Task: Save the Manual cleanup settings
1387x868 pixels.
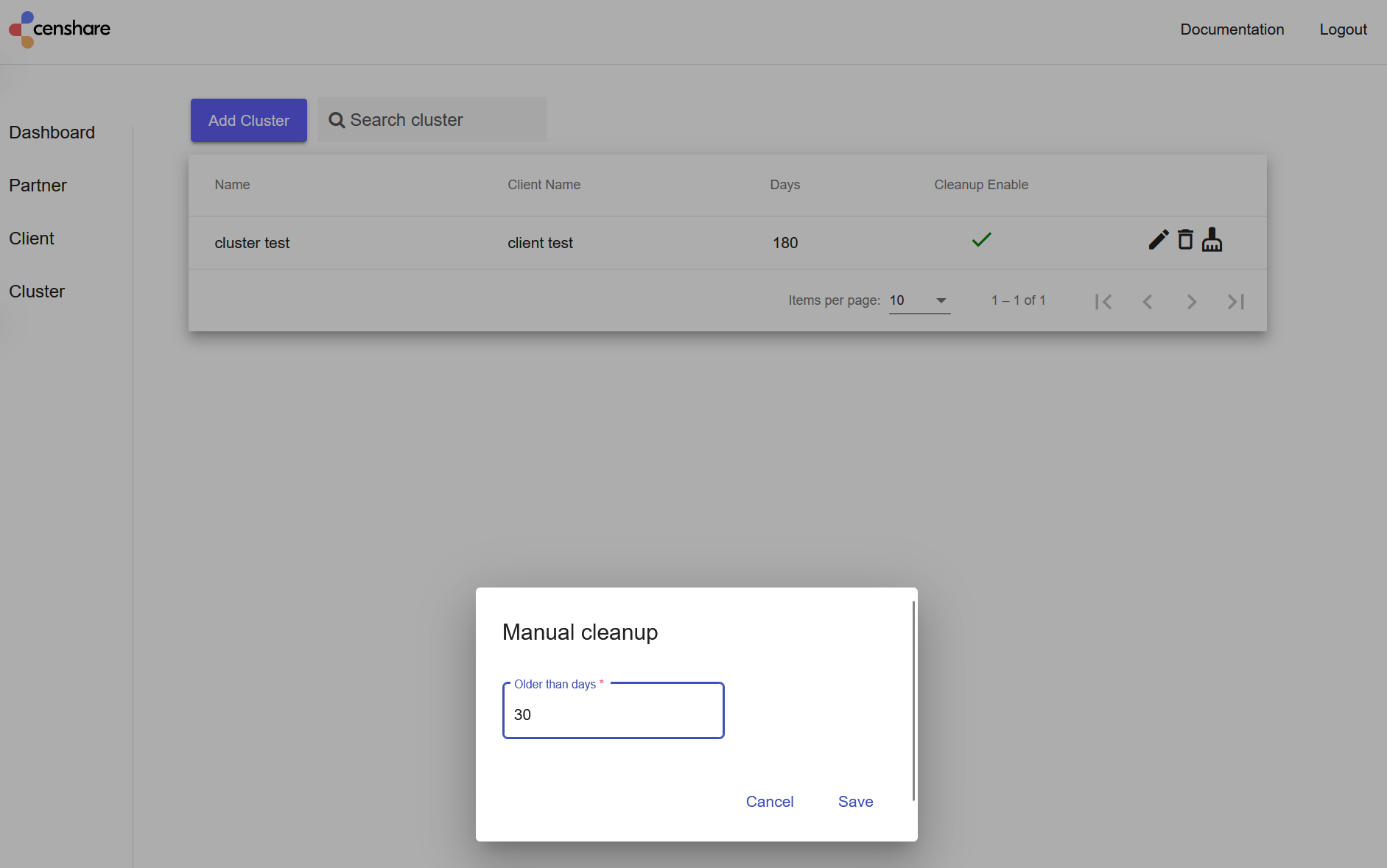Action: tap(855, 802)
